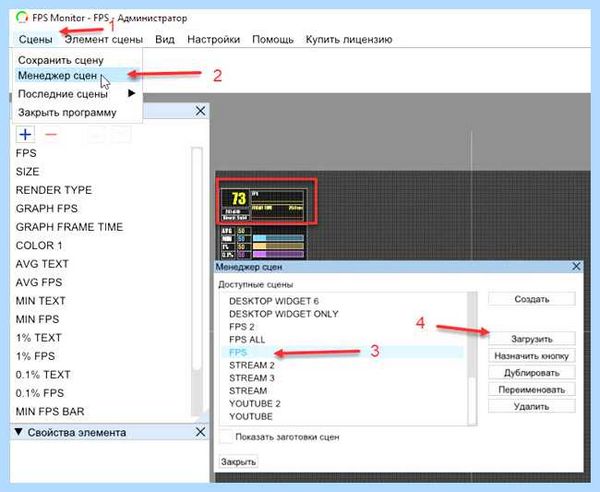Click the Создать button
Viewport: 600px width, 492px height.
[532, 299]
